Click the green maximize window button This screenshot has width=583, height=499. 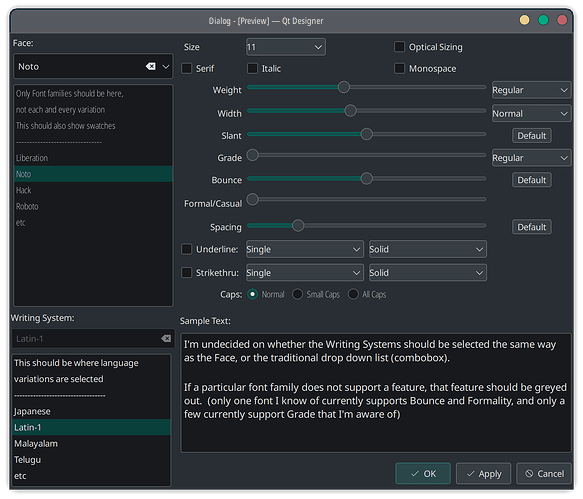543,20
